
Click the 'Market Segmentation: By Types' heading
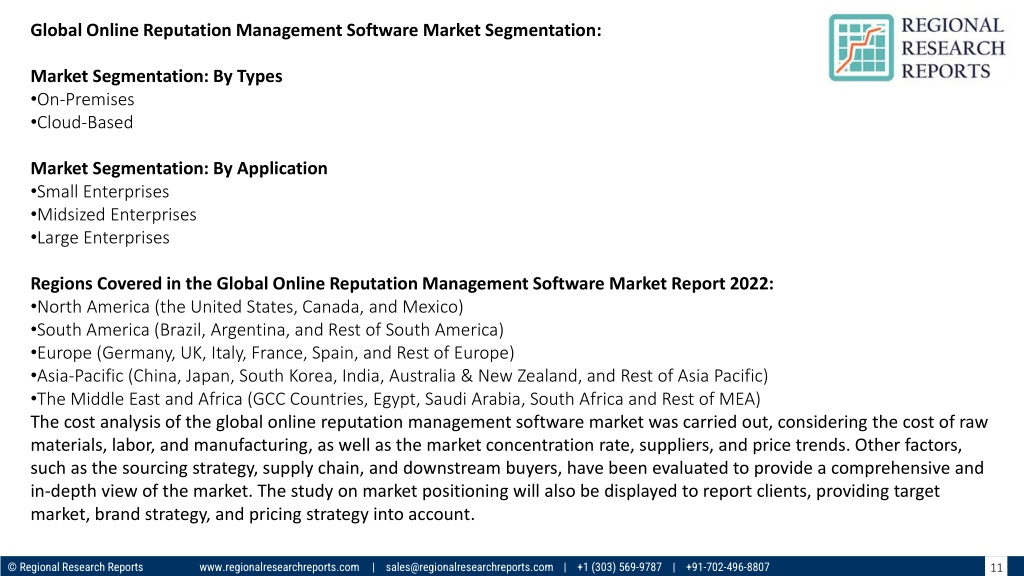tap(156, 76)
